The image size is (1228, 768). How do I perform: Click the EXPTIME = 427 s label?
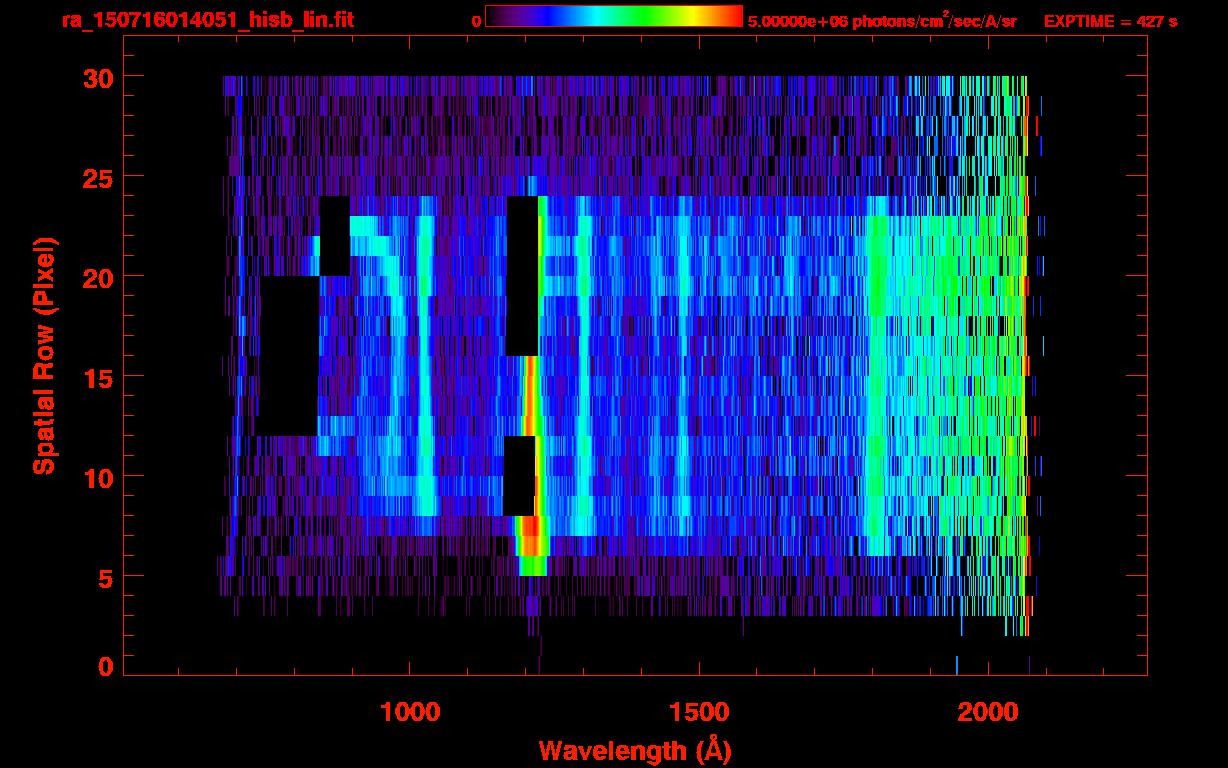(x=1110, y=20)
